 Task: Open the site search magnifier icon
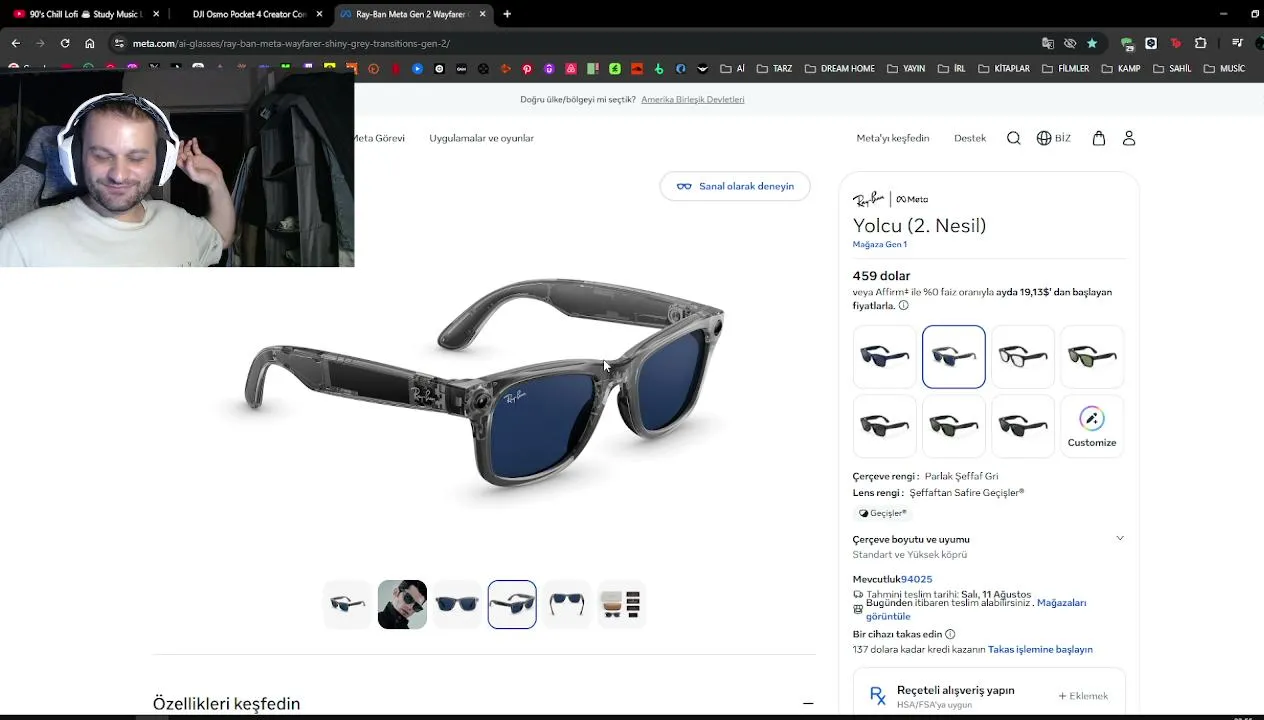(x=1014, y=138)
